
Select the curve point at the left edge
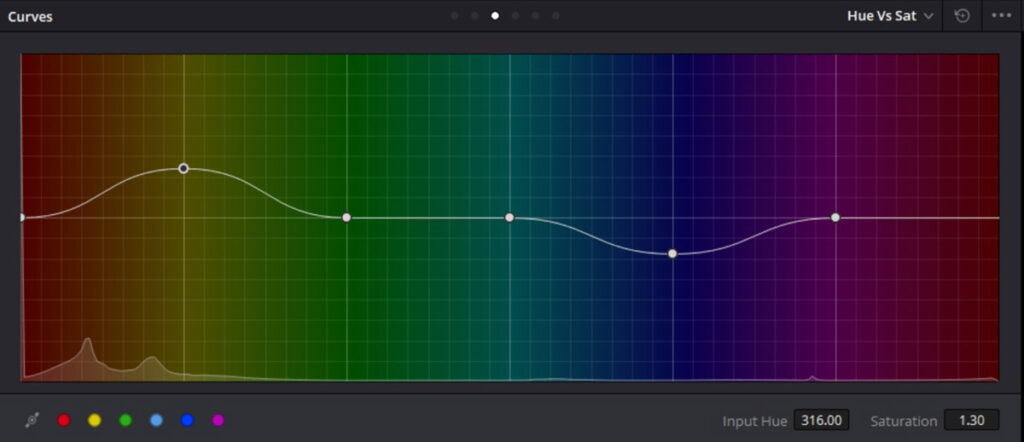coord(22,217)
